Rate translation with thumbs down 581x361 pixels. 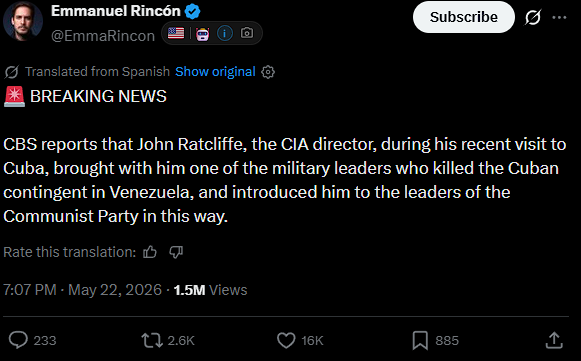[x=176, y=252]
